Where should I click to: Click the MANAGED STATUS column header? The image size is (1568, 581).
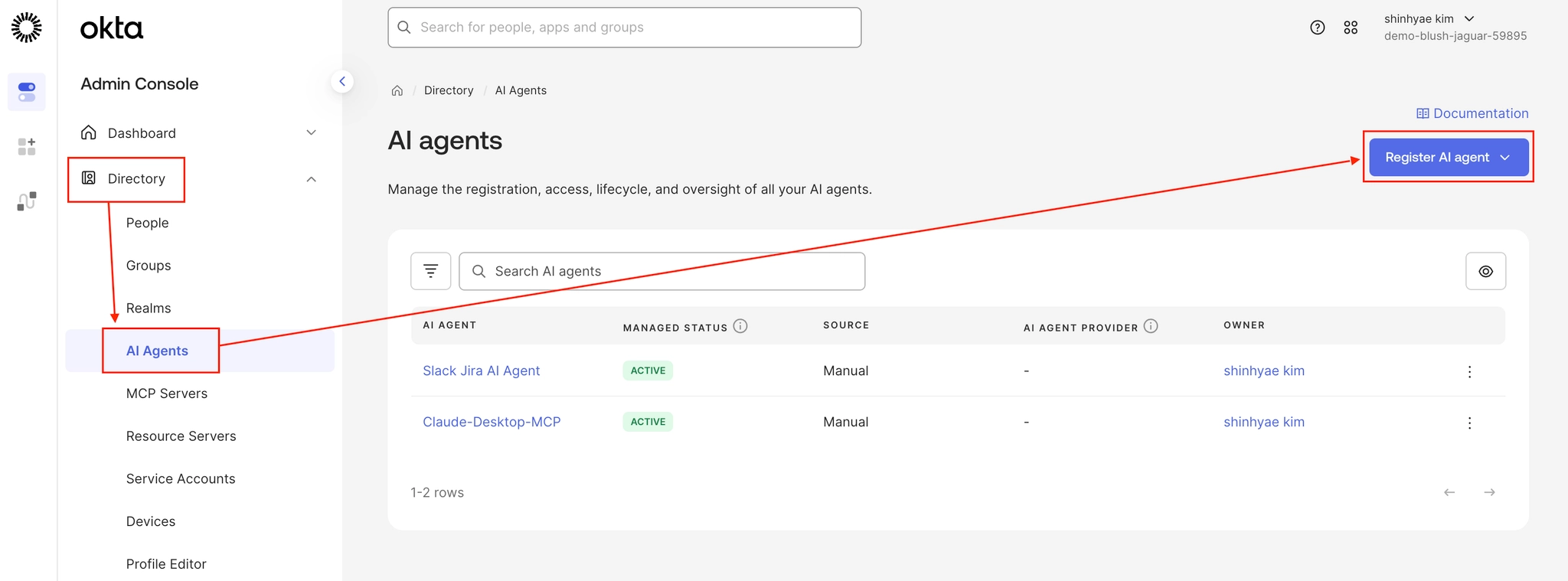click(675, 328)
